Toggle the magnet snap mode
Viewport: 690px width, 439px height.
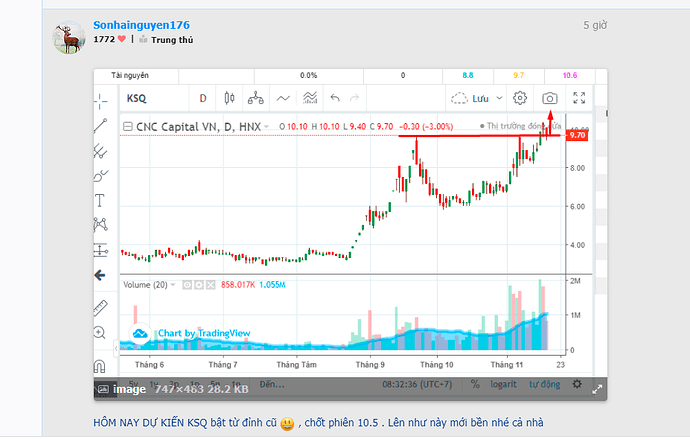point(99,366)
